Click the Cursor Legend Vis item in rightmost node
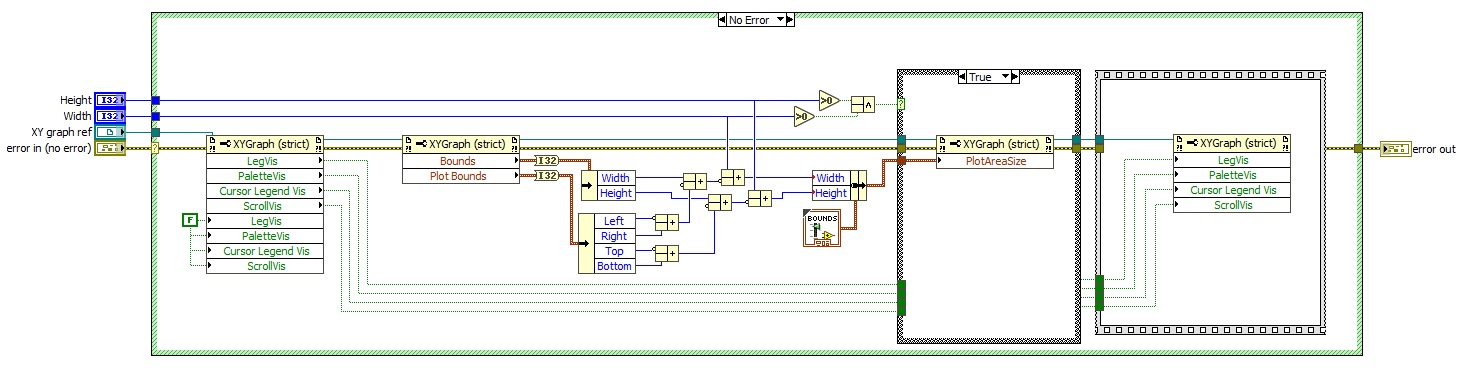The height and width of the screenshot is (372, 1480). [1232, 190]
